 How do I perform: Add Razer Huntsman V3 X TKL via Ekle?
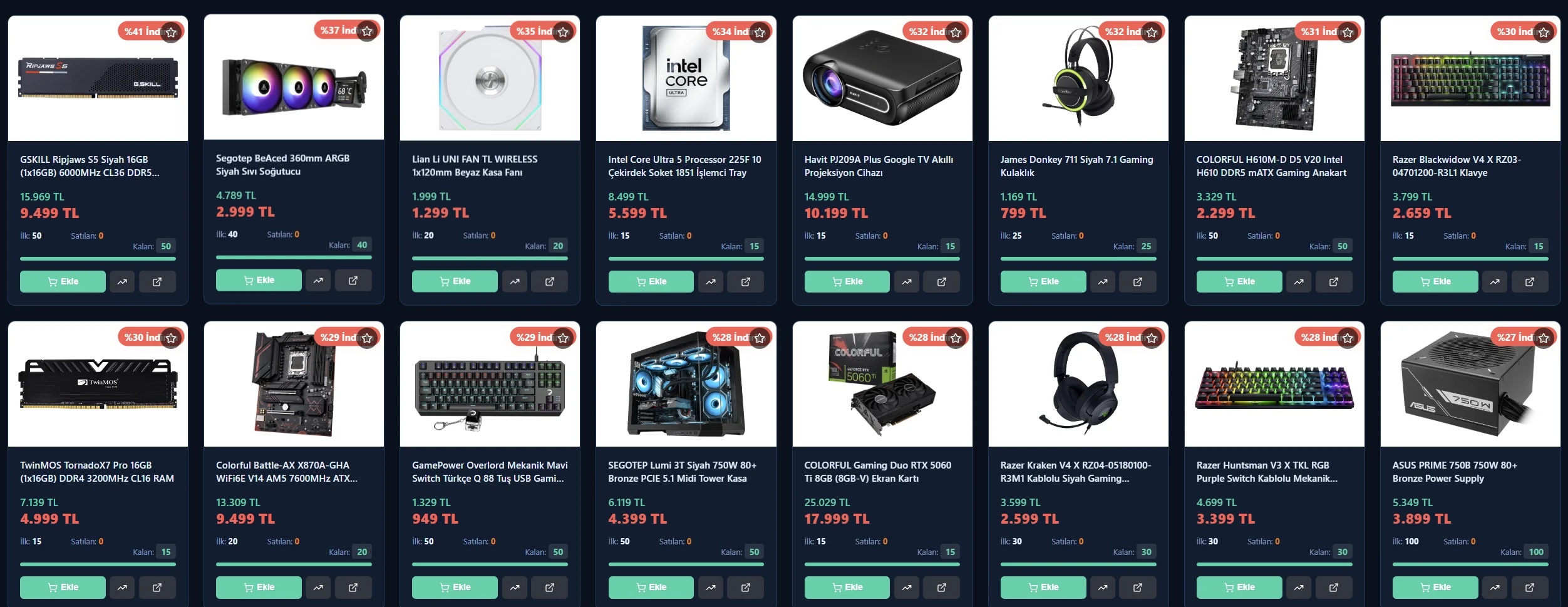tap(1239, 588)
